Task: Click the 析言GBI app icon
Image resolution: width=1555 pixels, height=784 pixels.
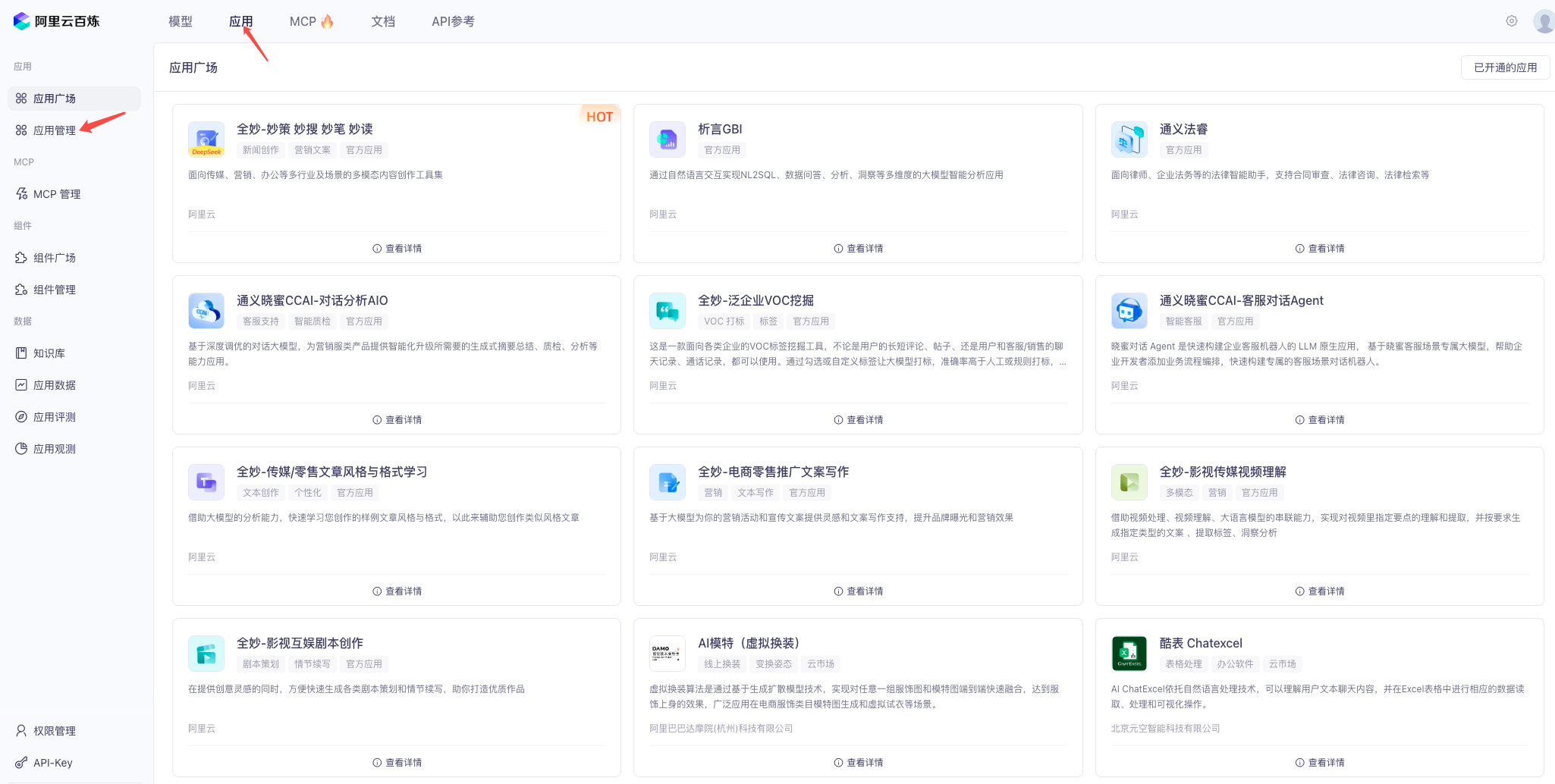Action: pyautogui.click(x=668, y=140)
